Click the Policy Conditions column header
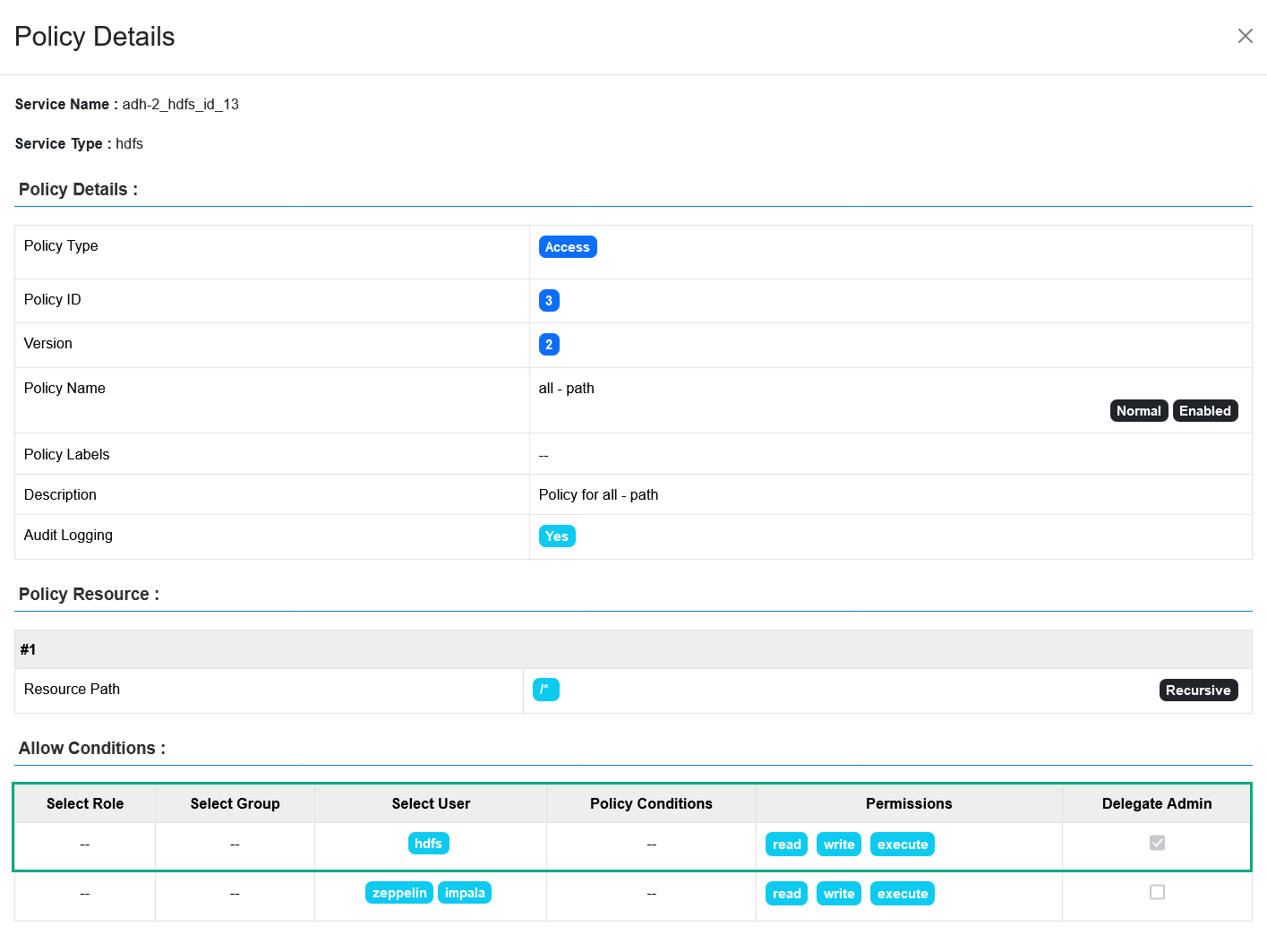 click(x=651, y=804)
